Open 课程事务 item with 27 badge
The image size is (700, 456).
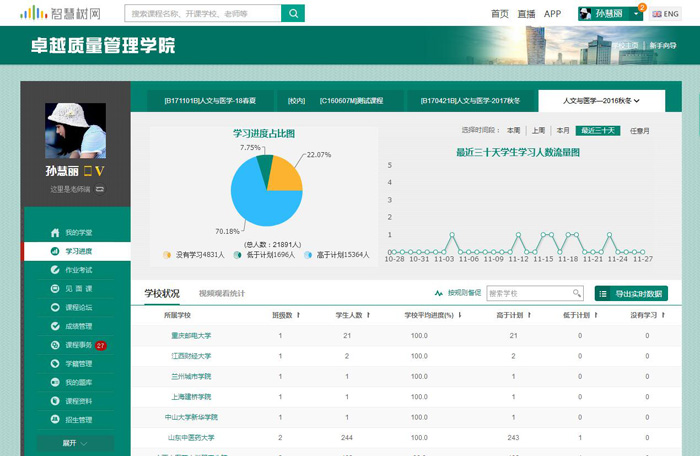pyautogui.click(x=80, y=345)
